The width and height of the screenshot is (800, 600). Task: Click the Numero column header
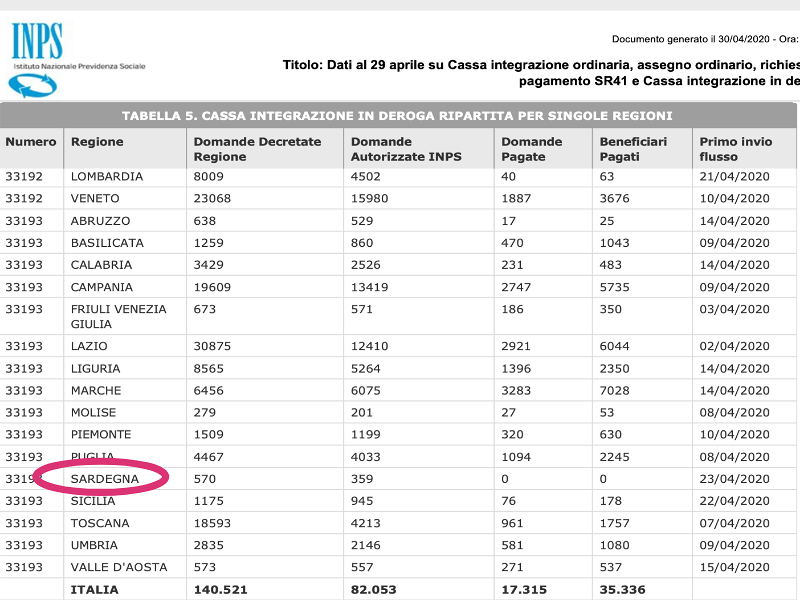pyautogui.click(x=31, y=142)
